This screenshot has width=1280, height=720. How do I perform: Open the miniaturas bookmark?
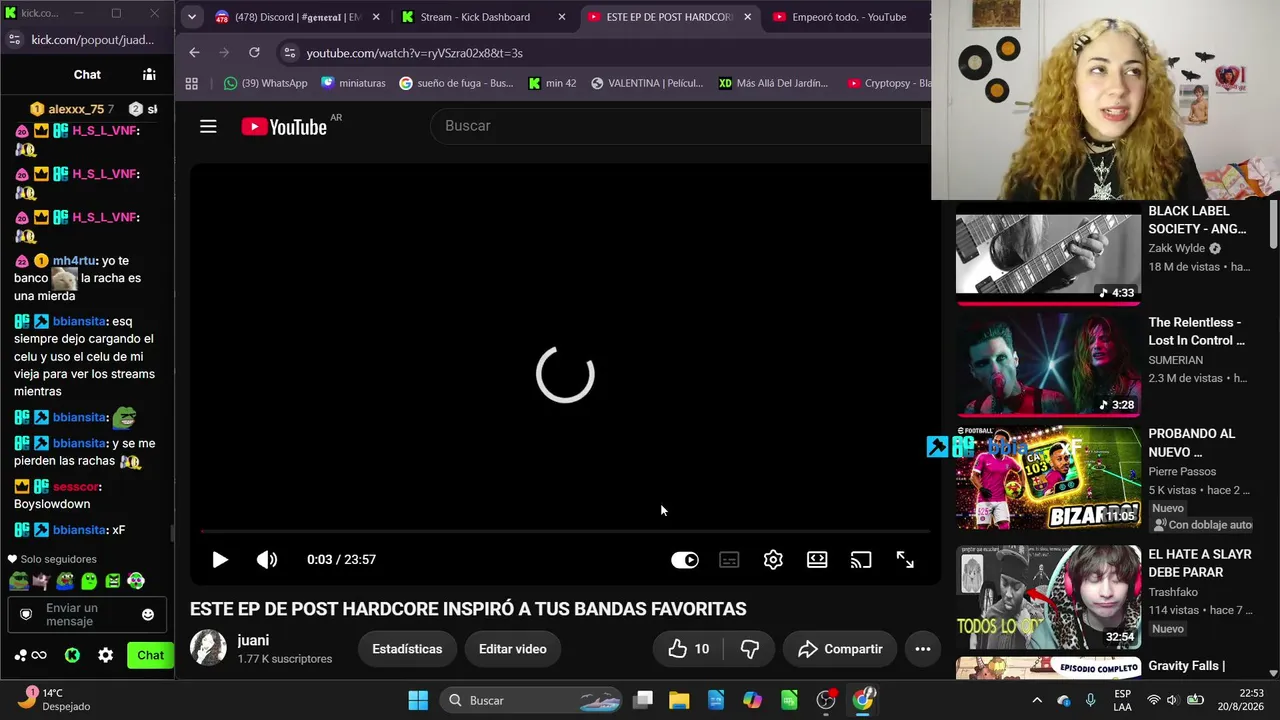(x=353, y=84)
